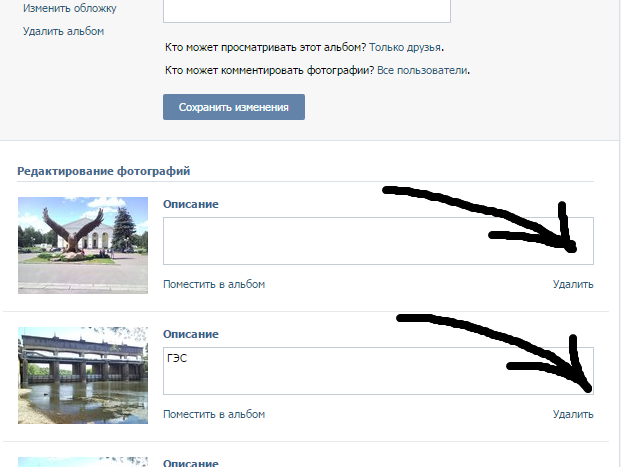This screenshot has width=641, height=467.
Task: Select the eagle statue photo thumbnail
Action: [83, 245]
